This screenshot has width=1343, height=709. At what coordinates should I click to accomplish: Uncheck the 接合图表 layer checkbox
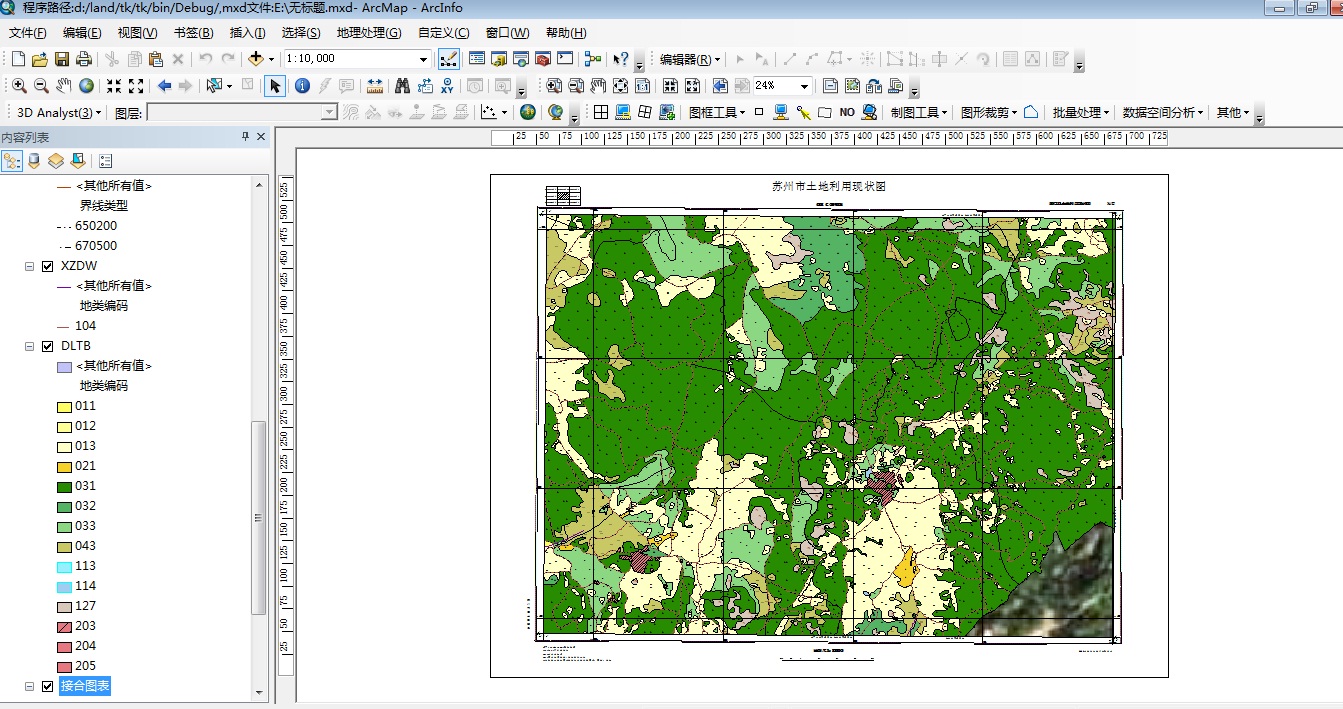point(47,686)
